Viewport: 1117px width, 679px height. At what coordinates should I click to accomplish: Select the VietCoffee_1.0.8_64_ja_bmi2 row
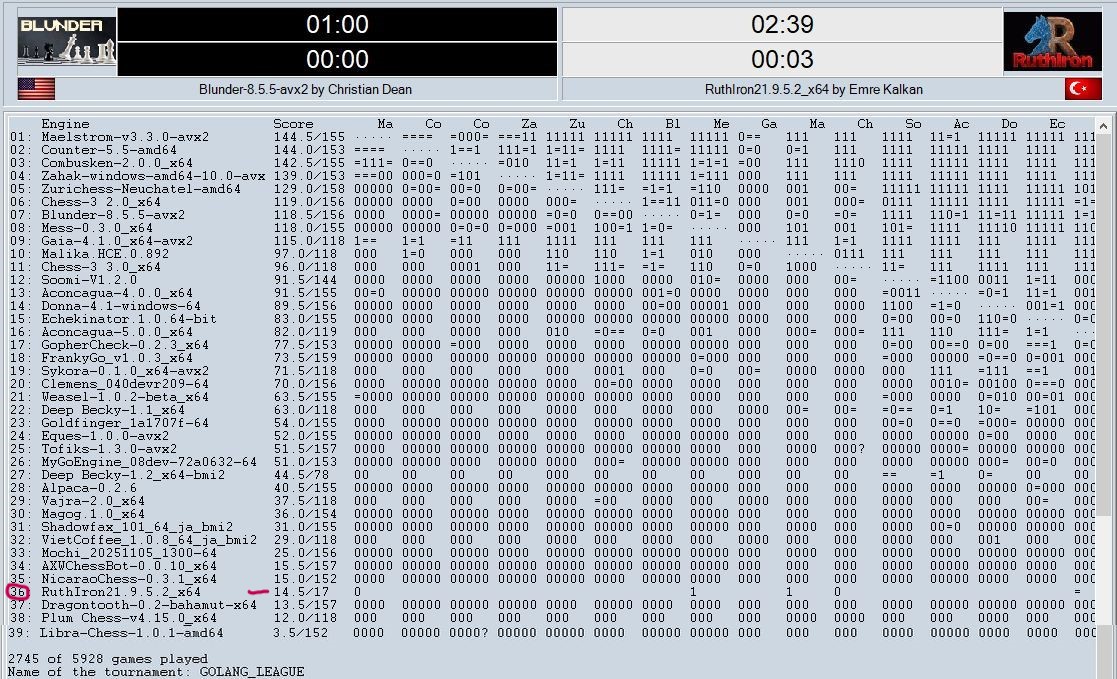pyautogui.click(x=552, y=540)
